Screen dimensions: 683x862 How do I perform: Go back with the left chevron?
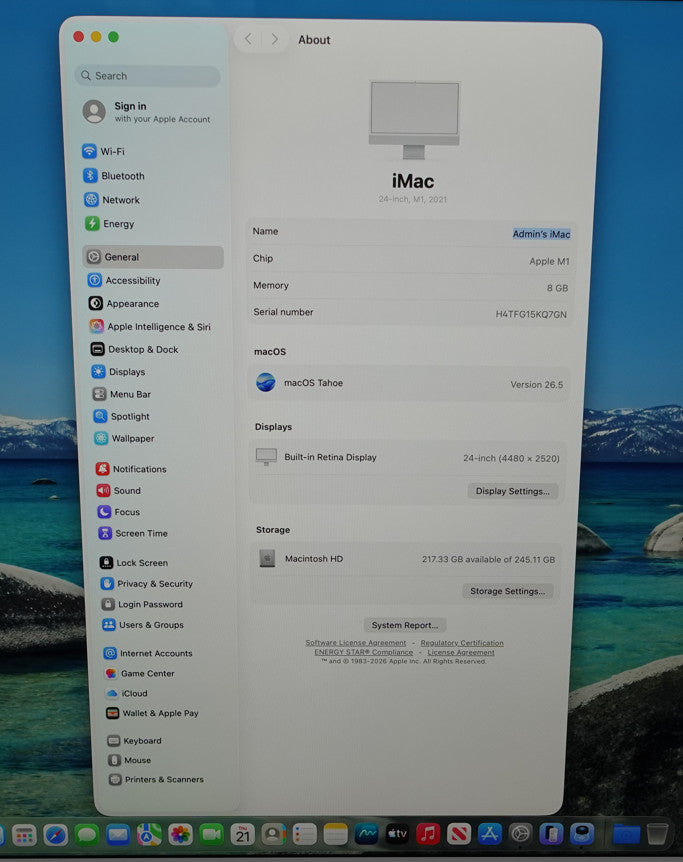(249, 39)
